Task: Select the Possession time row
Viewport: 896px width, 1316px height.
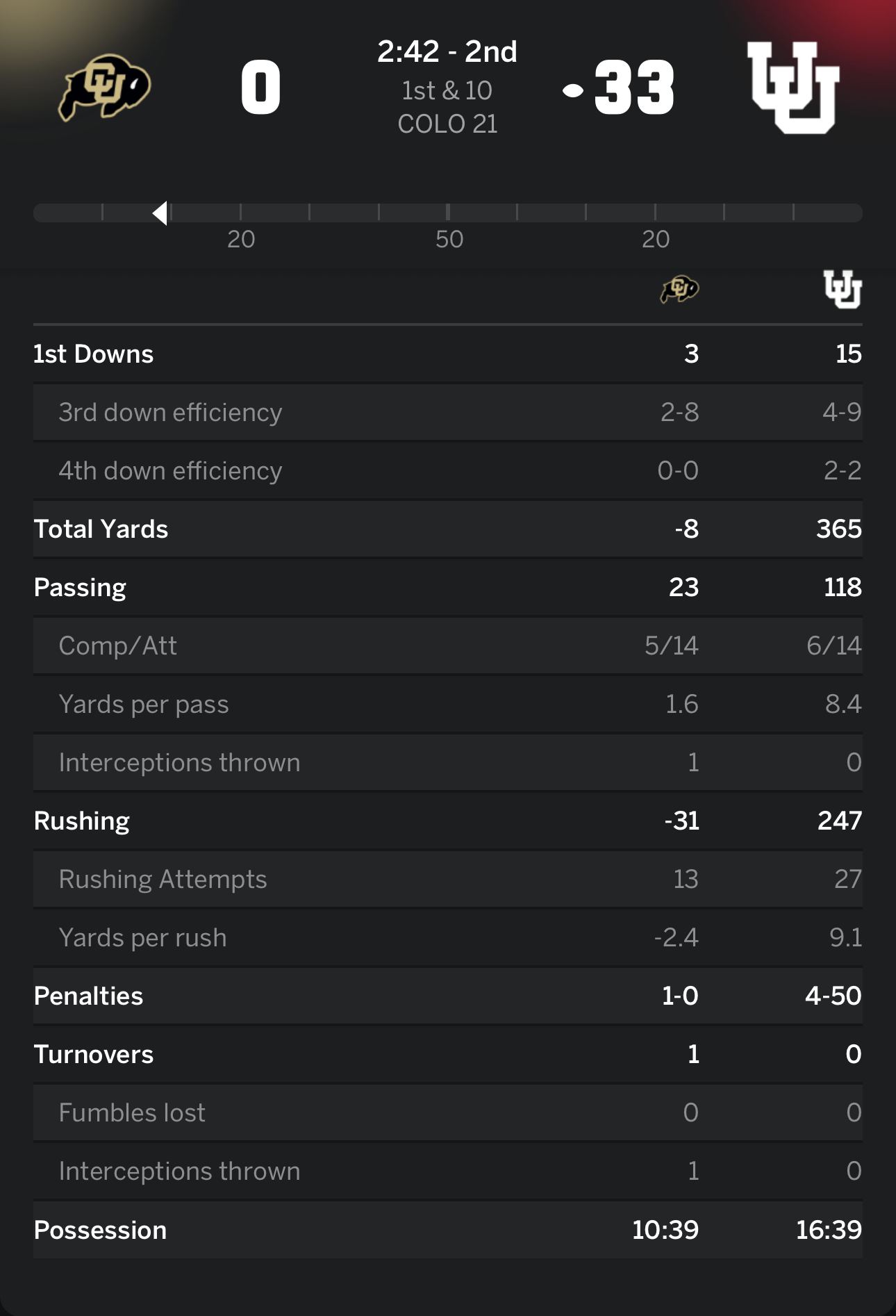Action: click(x=447, y=1230)
